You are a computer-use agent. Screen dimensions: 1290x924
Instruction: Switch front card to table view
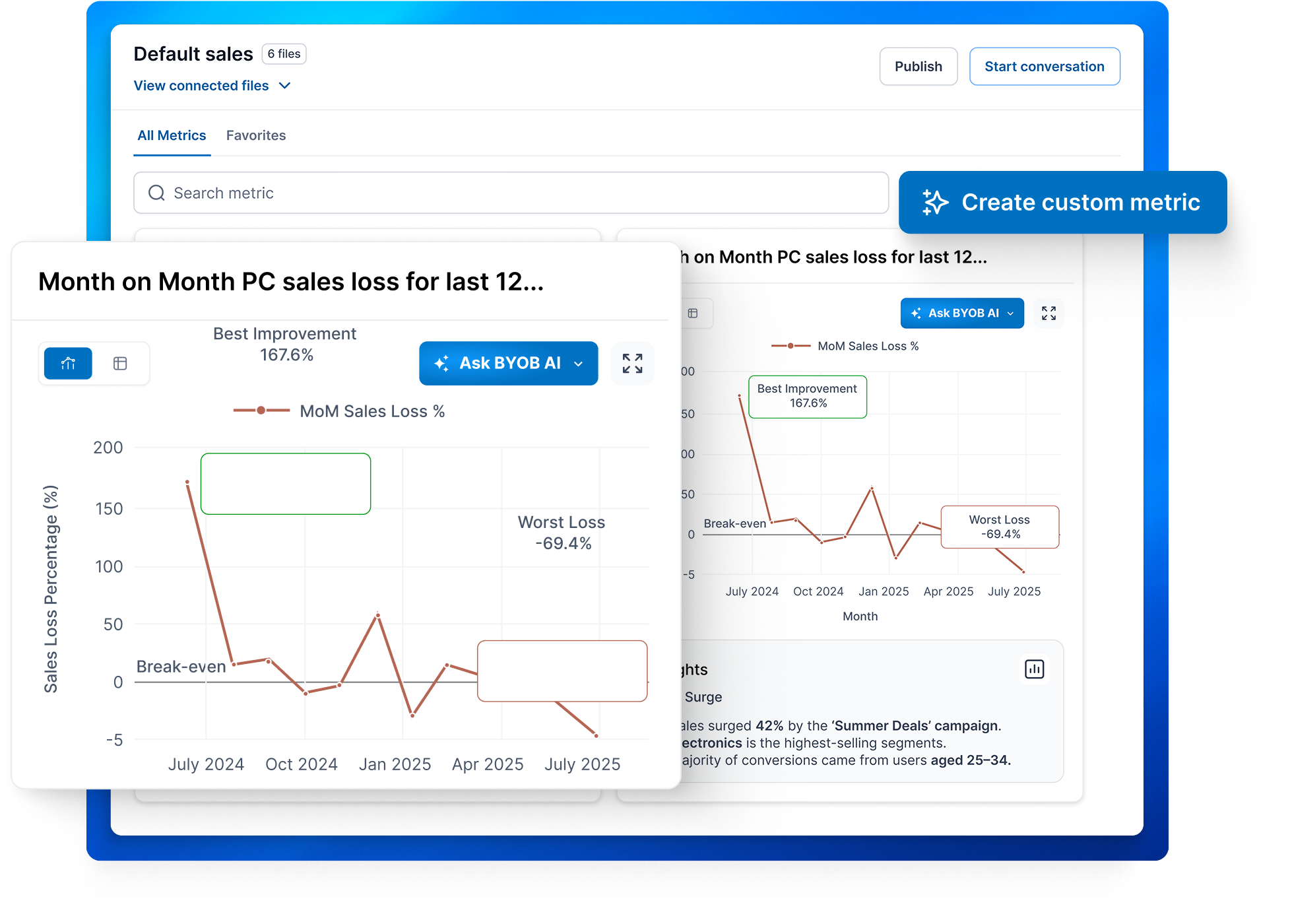coord(120,363)
